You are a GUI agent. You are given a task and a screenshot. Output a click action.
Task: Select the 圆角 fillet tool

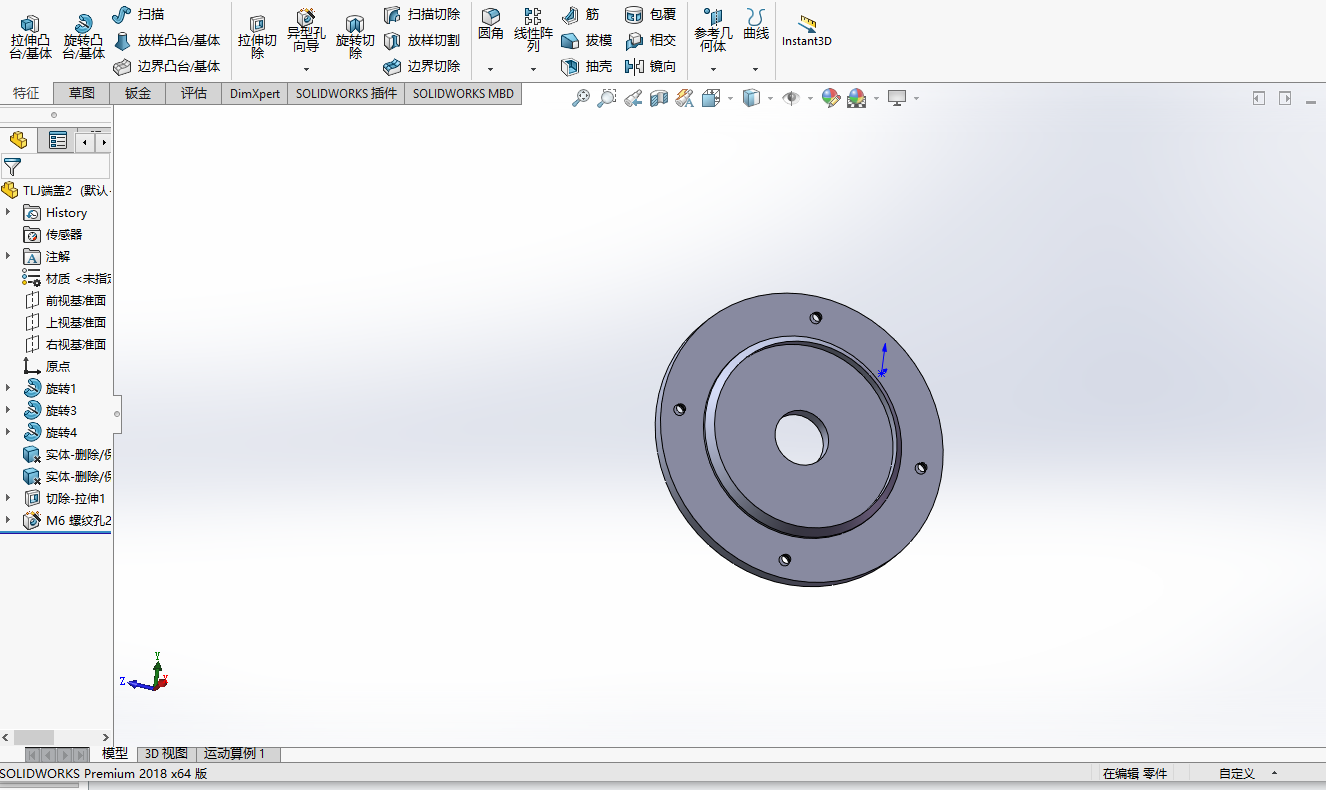click(x=490, y=26)
